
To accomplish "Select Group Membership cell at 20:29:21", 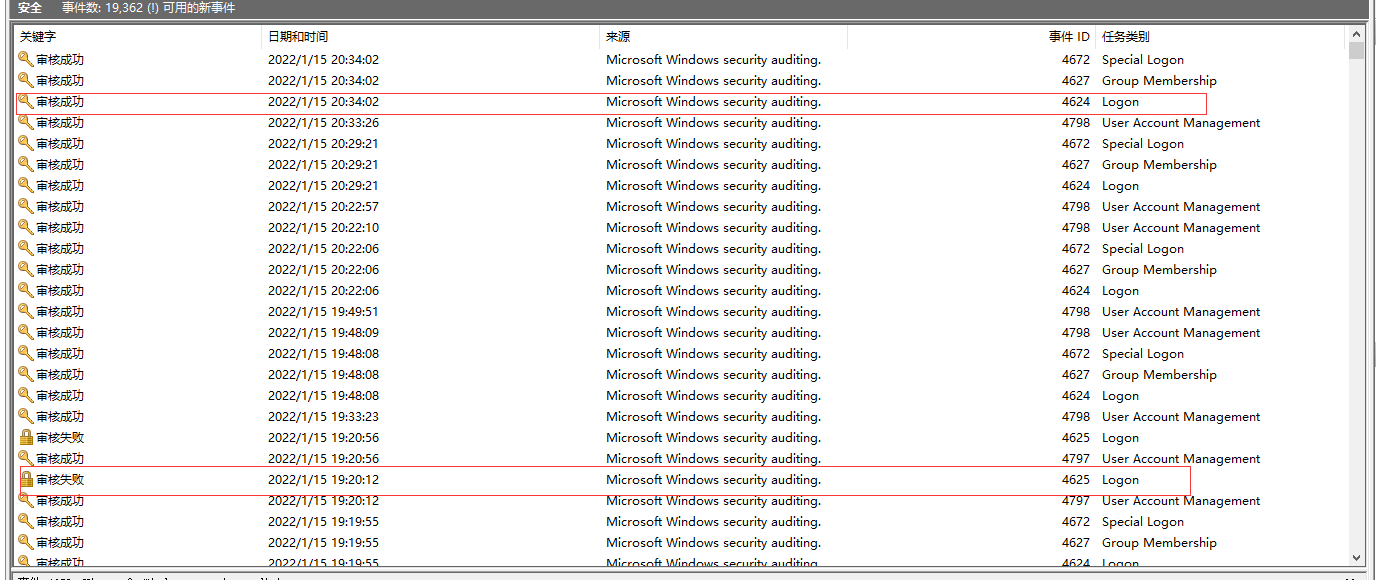I will click(1159, 164).
